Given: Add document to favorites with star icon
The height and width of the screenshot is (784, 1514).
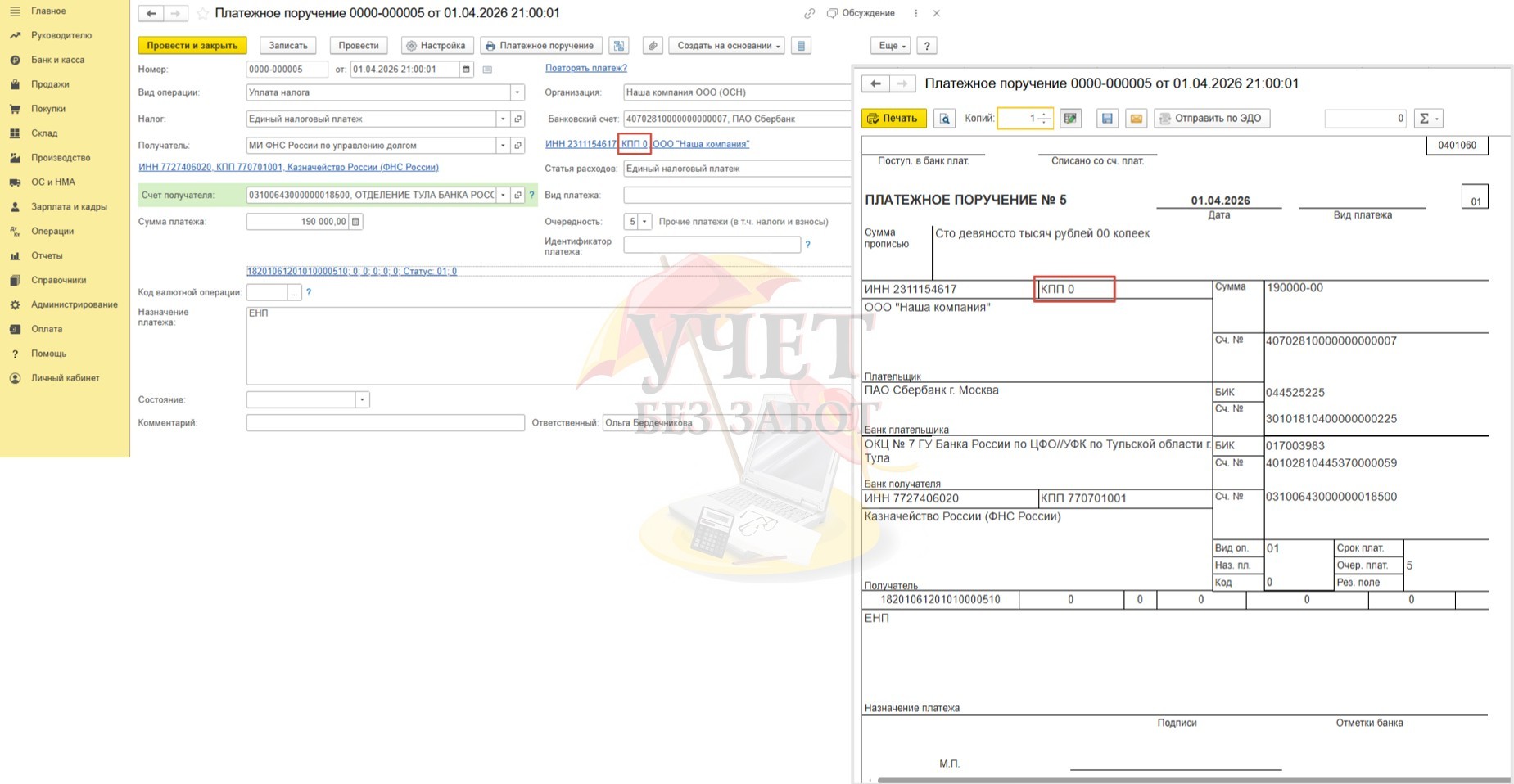Looking at the screenshot, I should pos(202,14).
